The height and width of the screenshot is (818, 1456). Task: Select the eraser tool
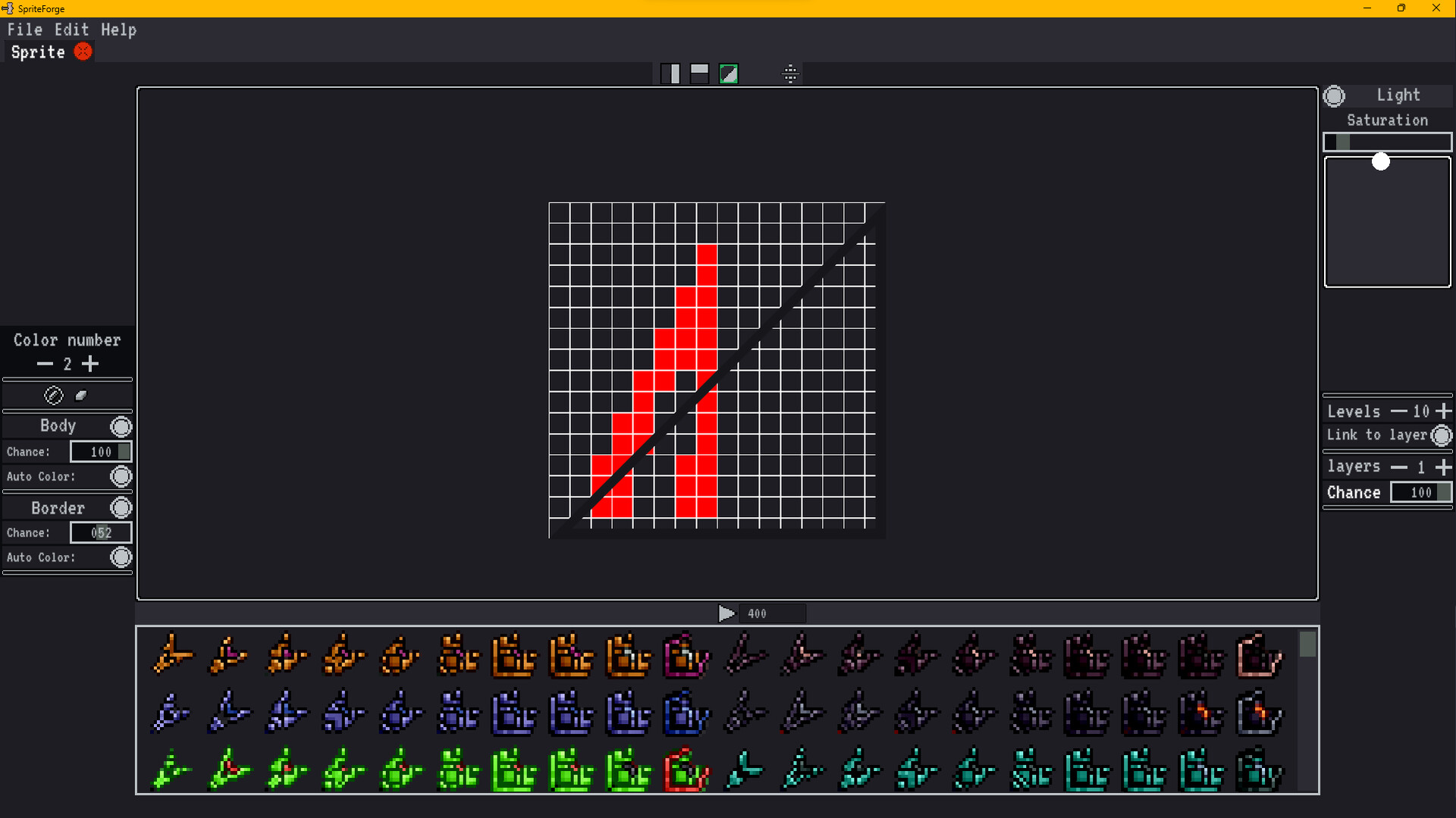(81, 394)
